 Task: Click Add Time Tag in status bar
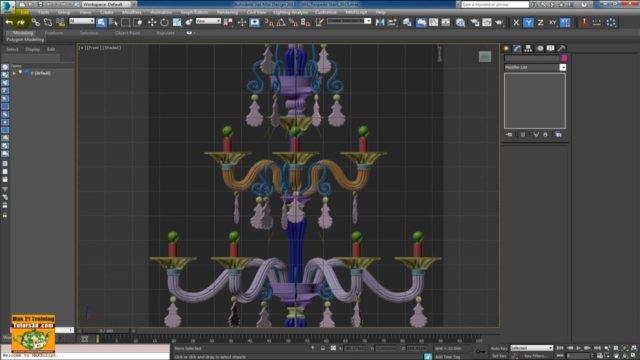tap(448, 357)
